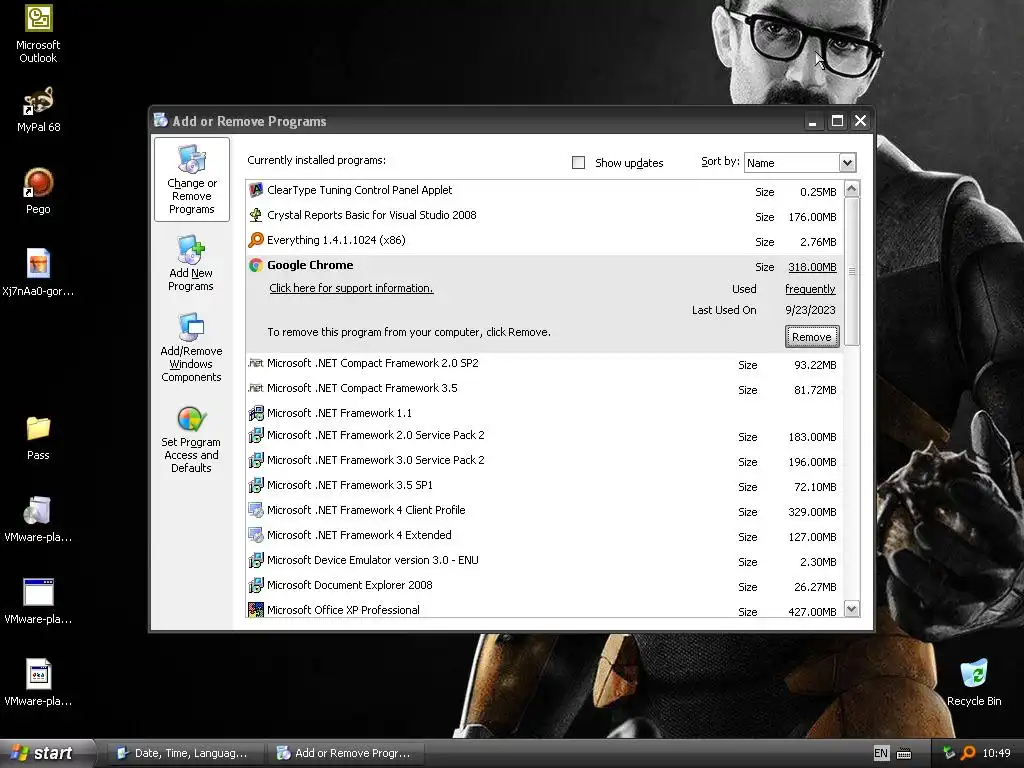Select Add New Programs sidebar icon
This screenshot has height=768, width=1024.
coord(191,263)
